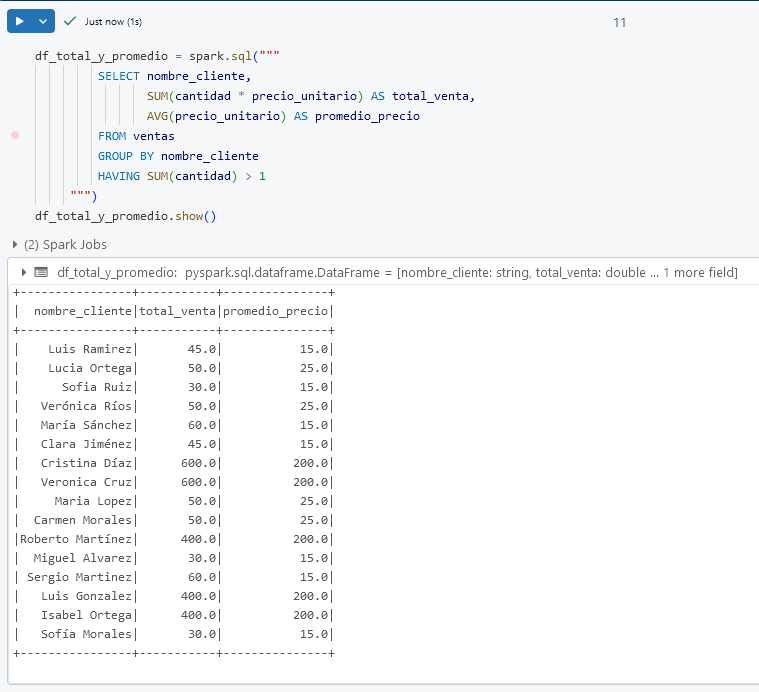Click the cell number 11 label

tap(619, 22)
